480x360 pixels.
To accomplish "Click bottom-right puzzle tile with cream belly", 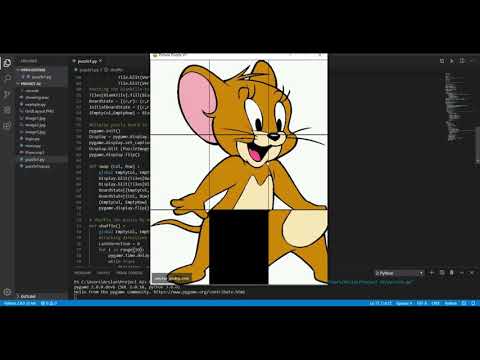I will (x=298, y=247).
